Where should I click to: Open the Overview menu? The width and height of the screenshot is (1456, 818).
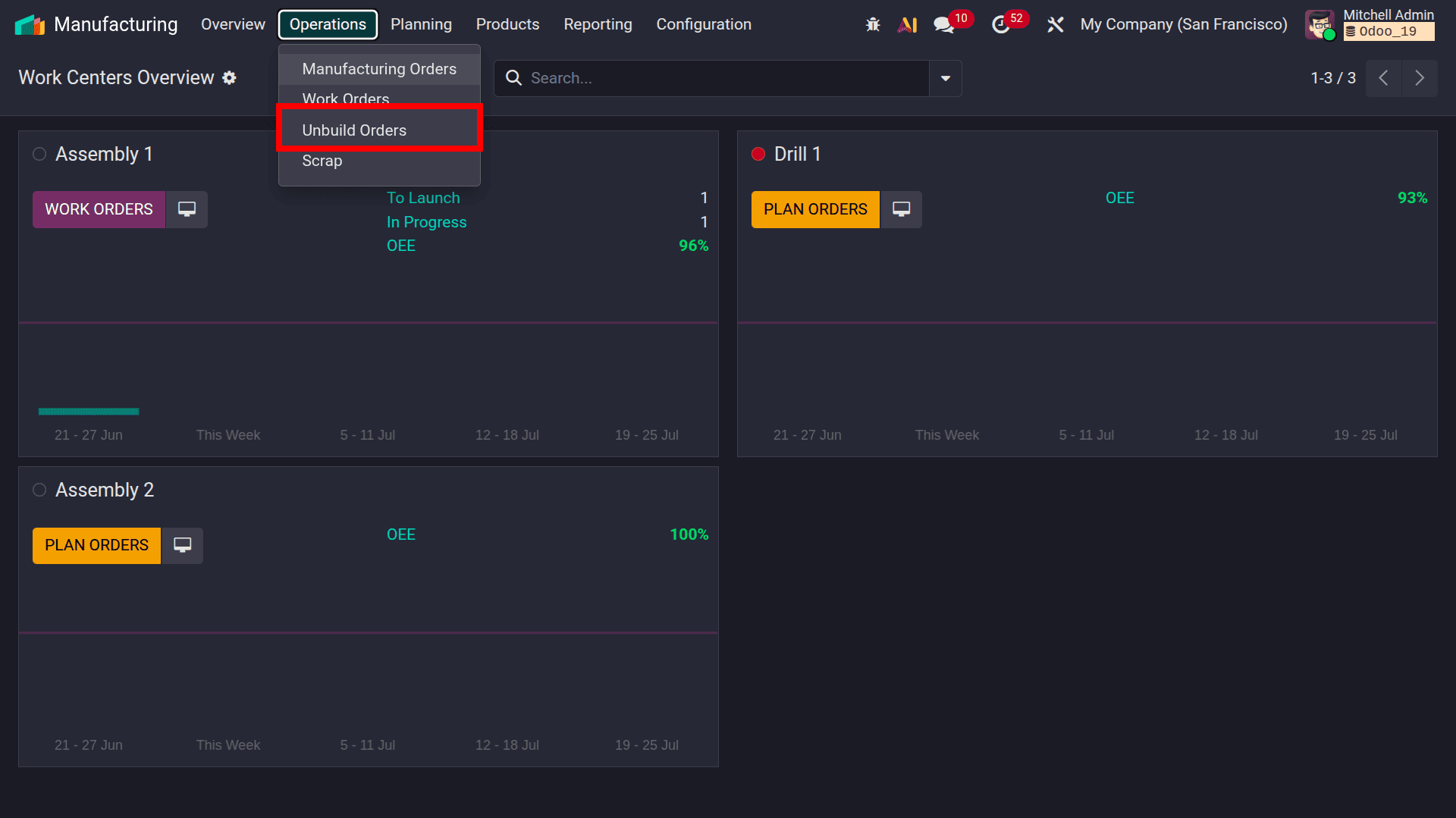pos(233,24)
